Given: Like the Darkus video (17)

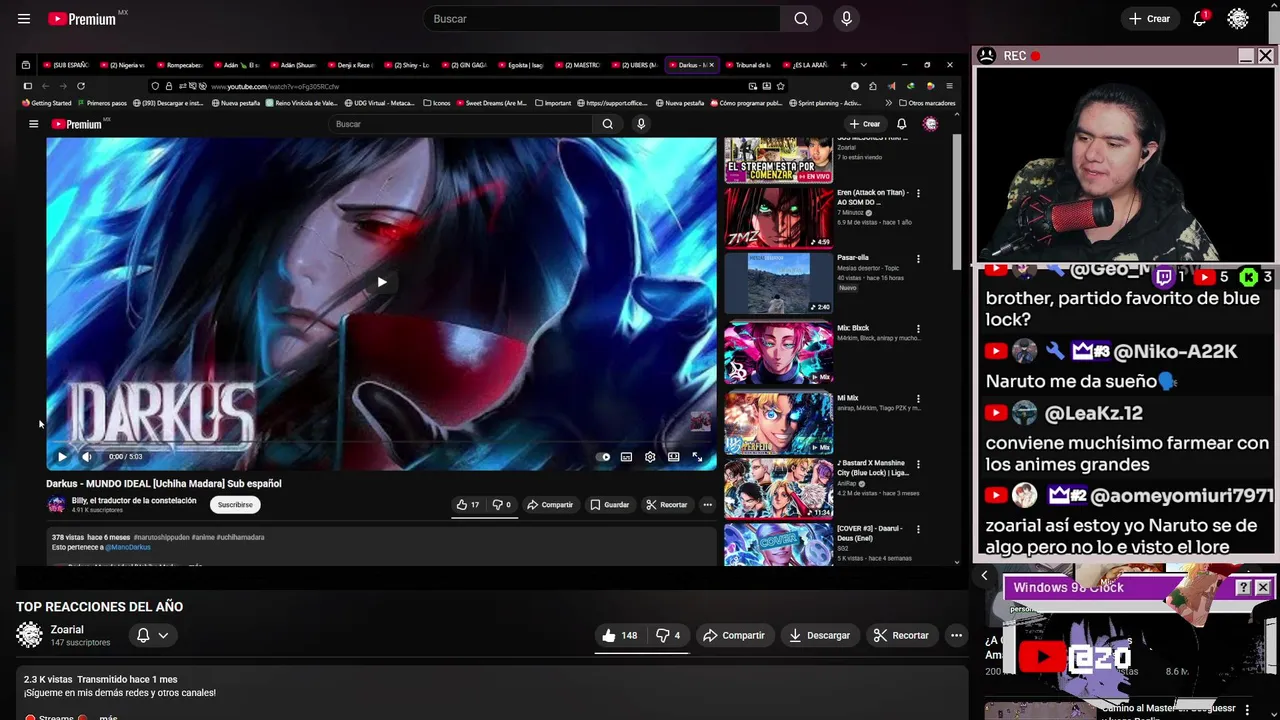Looking at the screenshot, I should click(468, 505).
